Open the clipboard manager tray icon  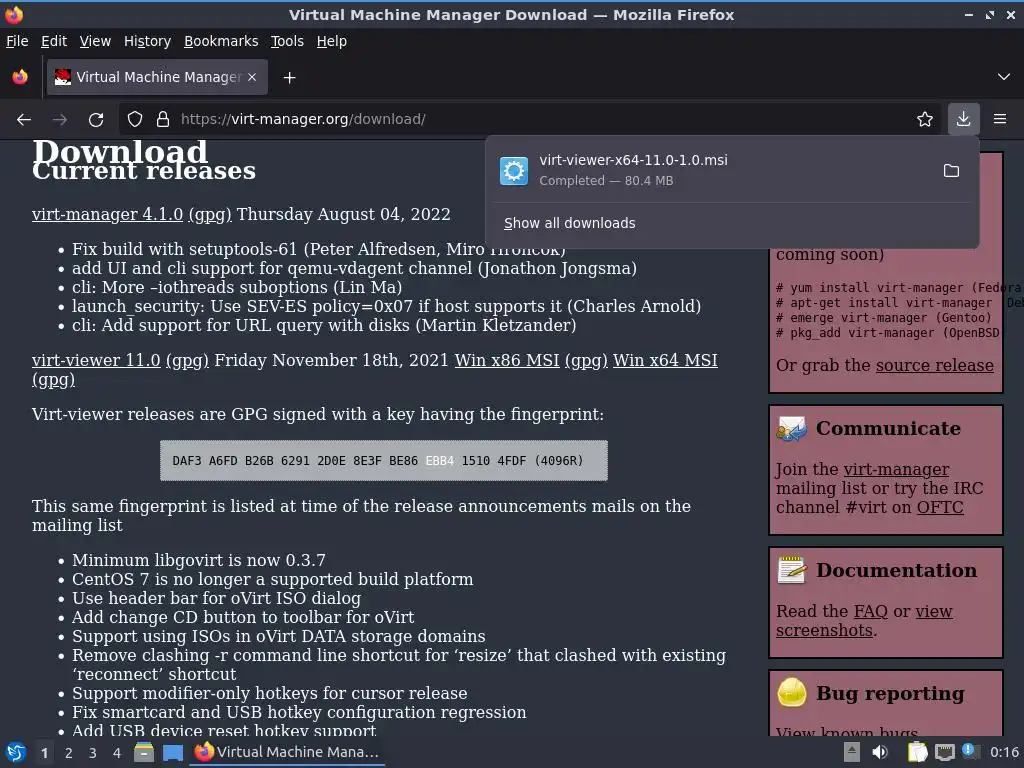coord(918,752)
